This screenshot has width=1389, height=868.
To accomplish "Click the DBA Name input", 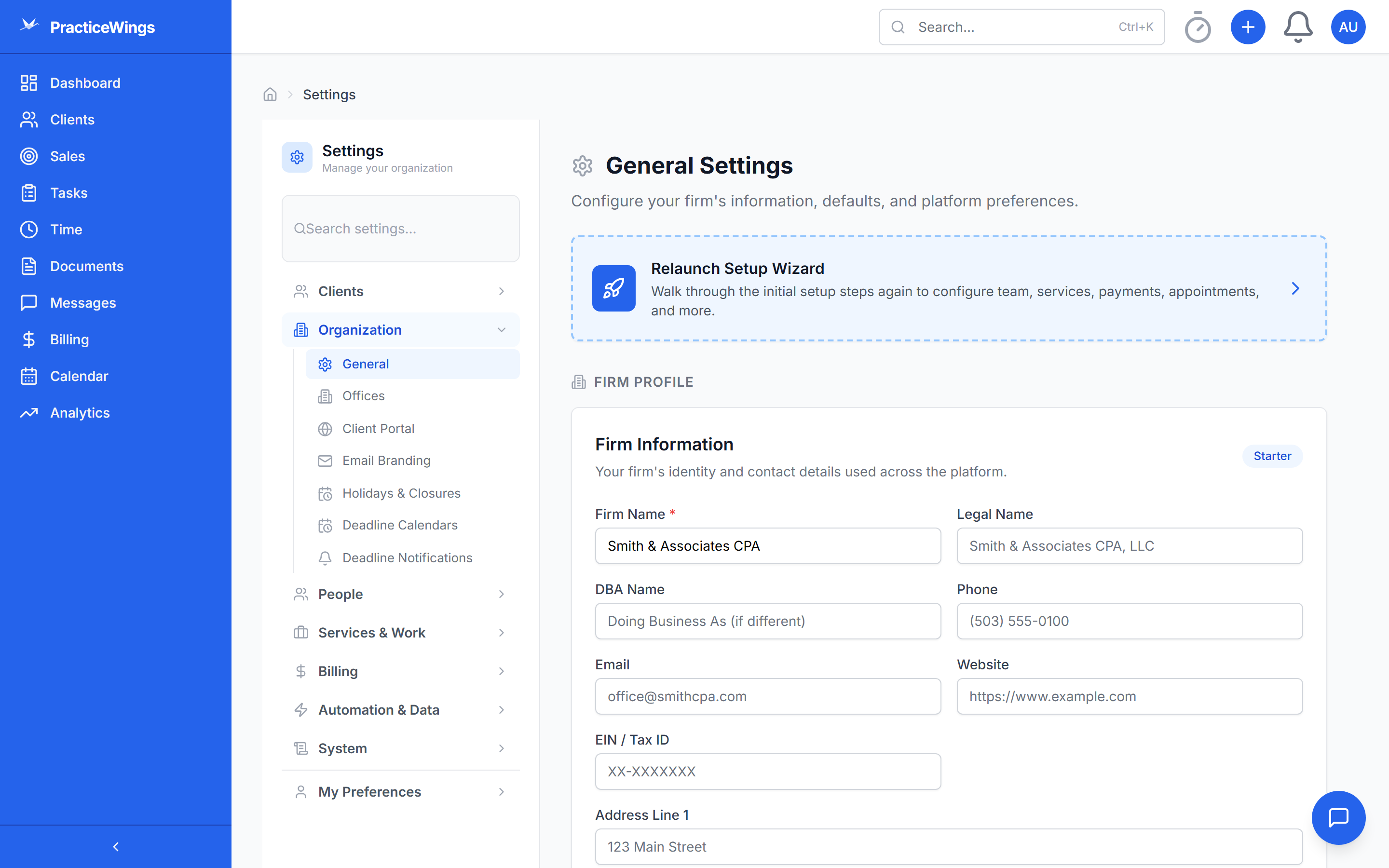I will point(767,621).
